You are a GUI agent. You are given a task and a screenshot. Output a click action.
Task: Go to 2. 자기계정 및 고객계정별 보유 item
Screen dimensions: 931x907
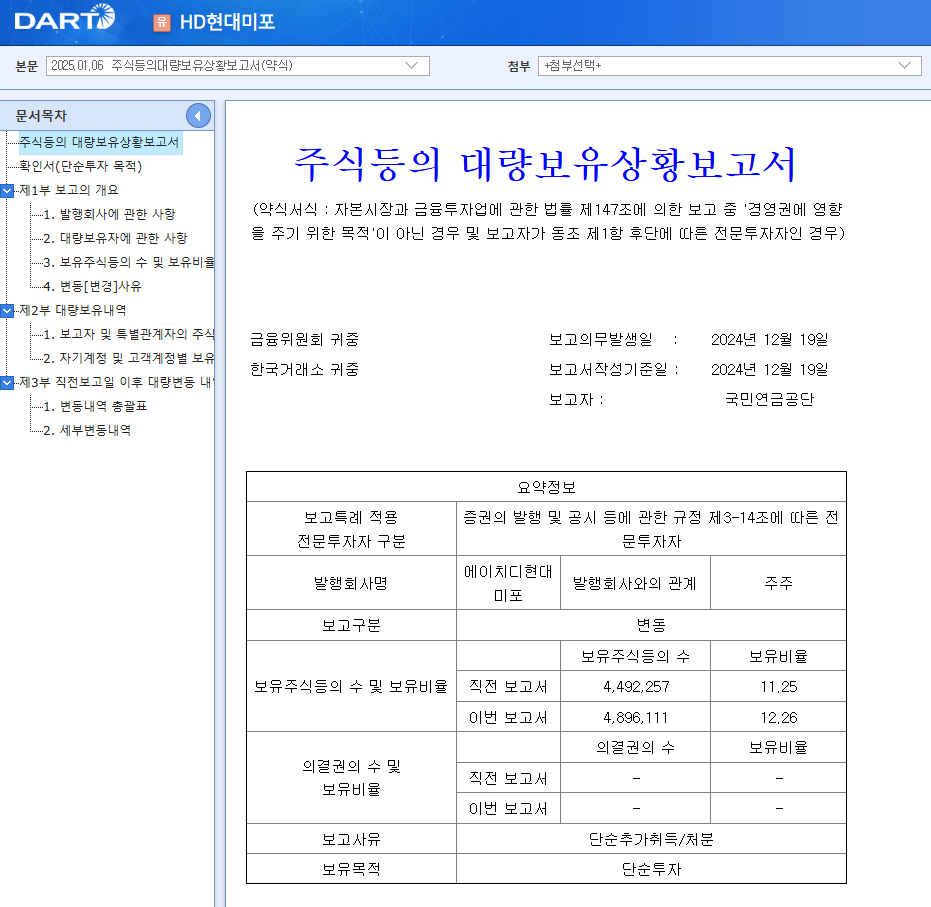tap(128, 359)
